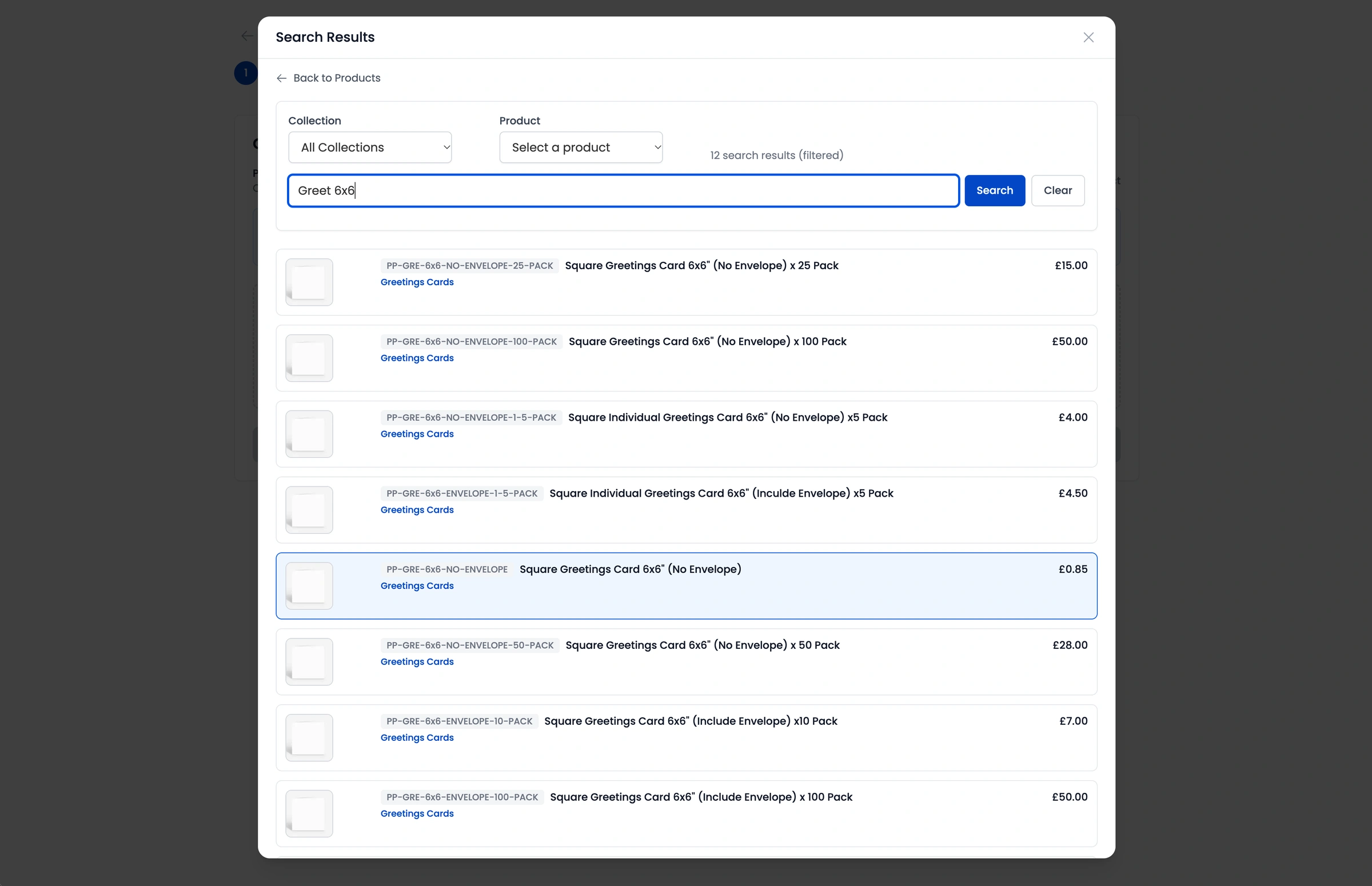Click thumbnail of Inculde Envelope x5 Pack
The image size is (1372, 886).
tap(309, 510)
